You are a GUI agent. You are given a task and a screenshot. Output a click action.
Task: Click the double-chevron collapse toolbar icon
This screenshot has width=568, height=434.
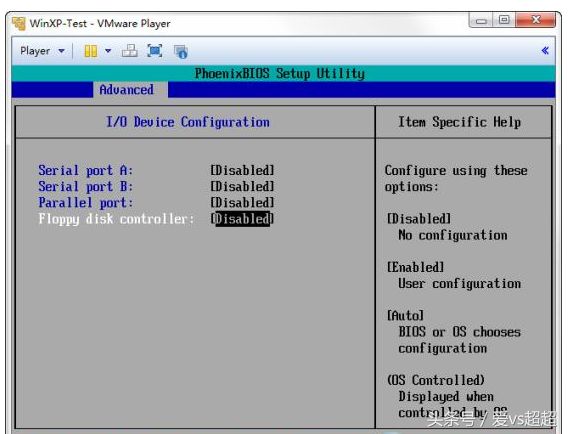(545, 51)
